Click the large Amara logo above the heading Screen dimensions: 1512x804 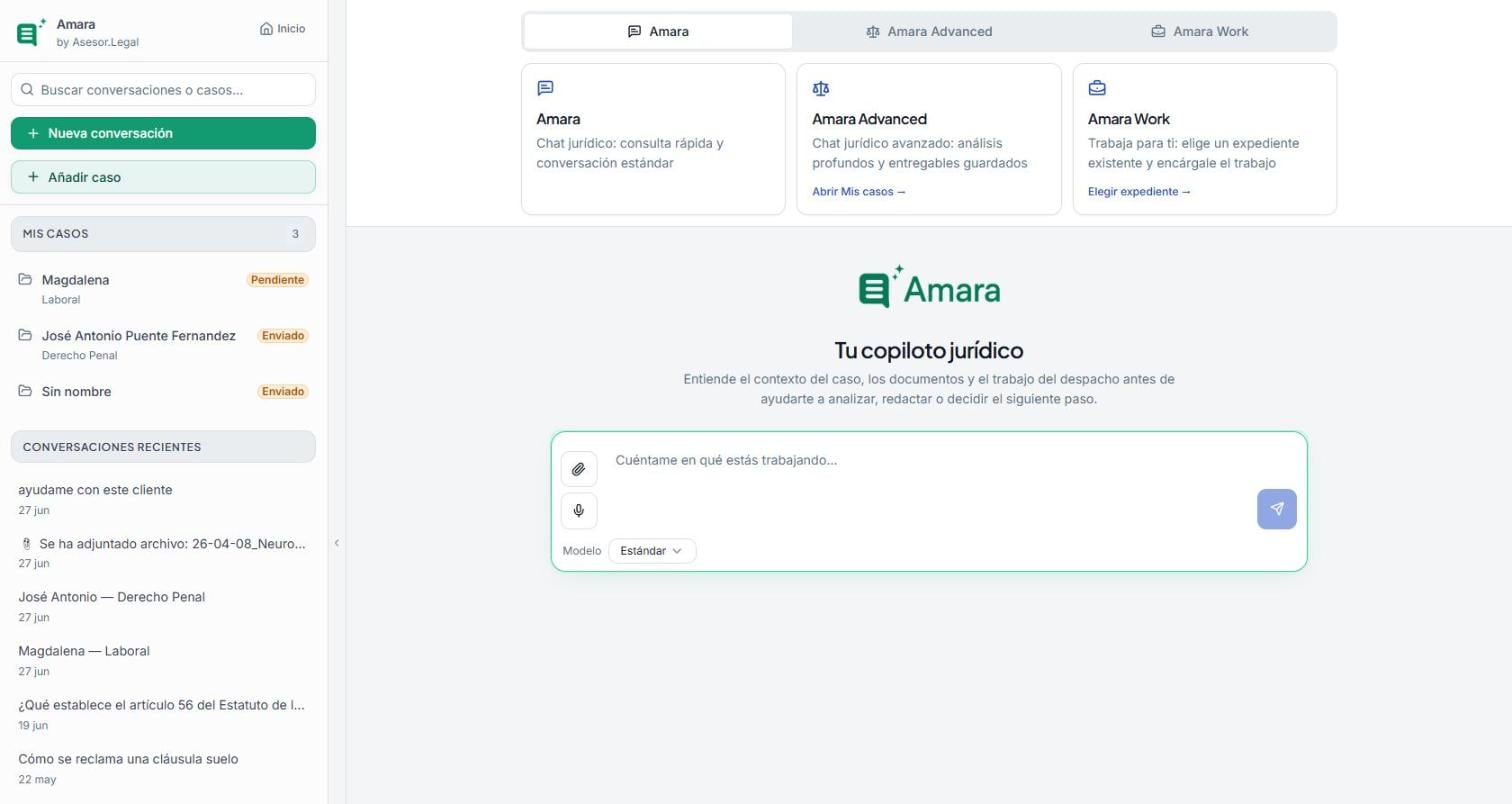[x=929, y=288]
